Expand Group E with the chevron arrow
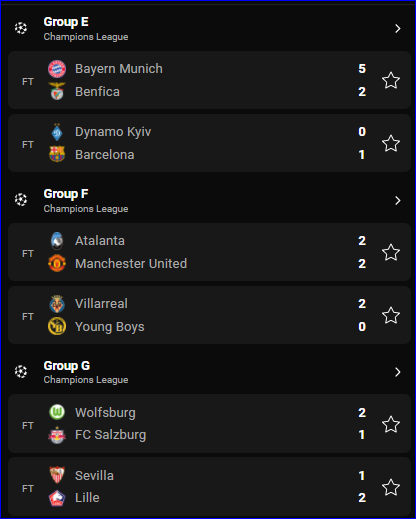The height and width of the screenshot is (519, 416). (398, 29)
